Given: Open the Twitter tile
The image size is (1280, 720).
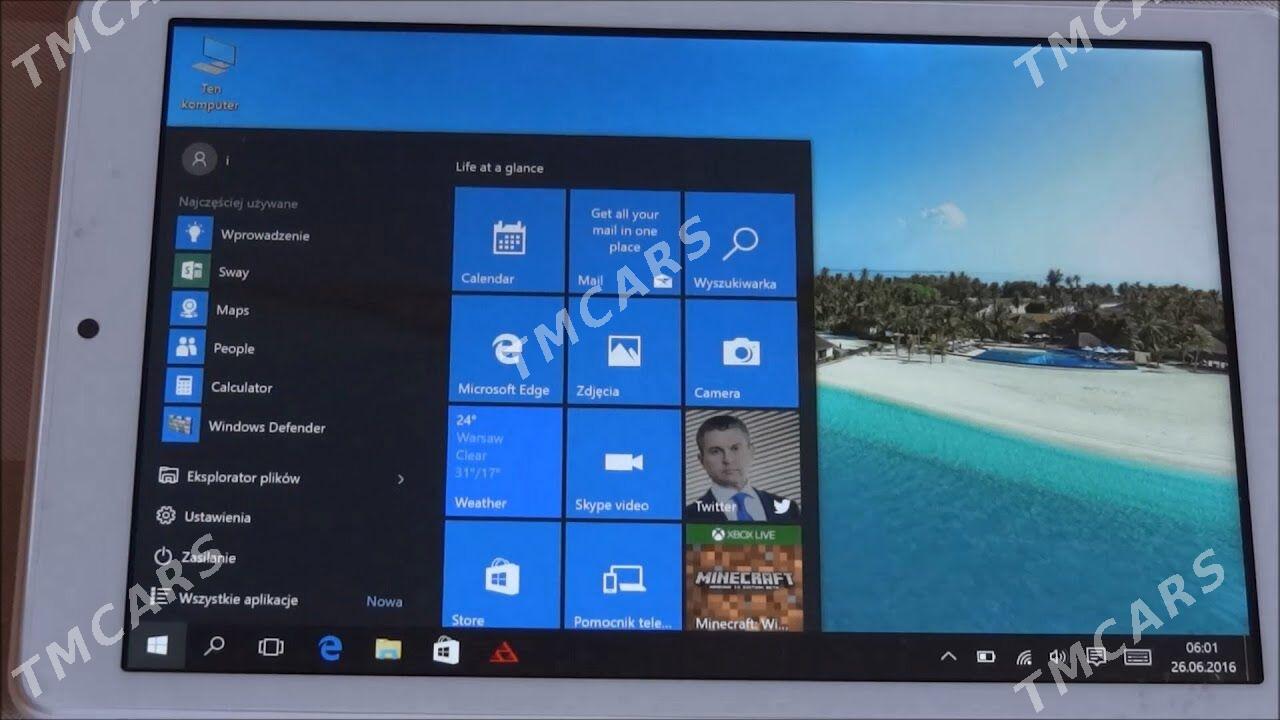Looking at the screenshot, I should pos(742,465).
